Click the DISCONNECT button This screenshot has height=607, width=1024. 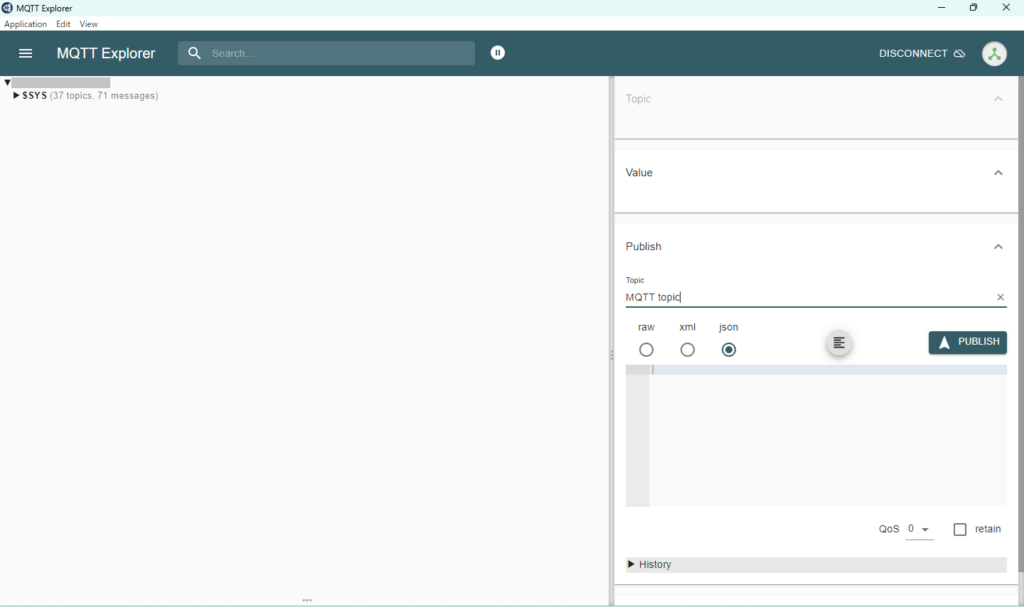[921, 54]
